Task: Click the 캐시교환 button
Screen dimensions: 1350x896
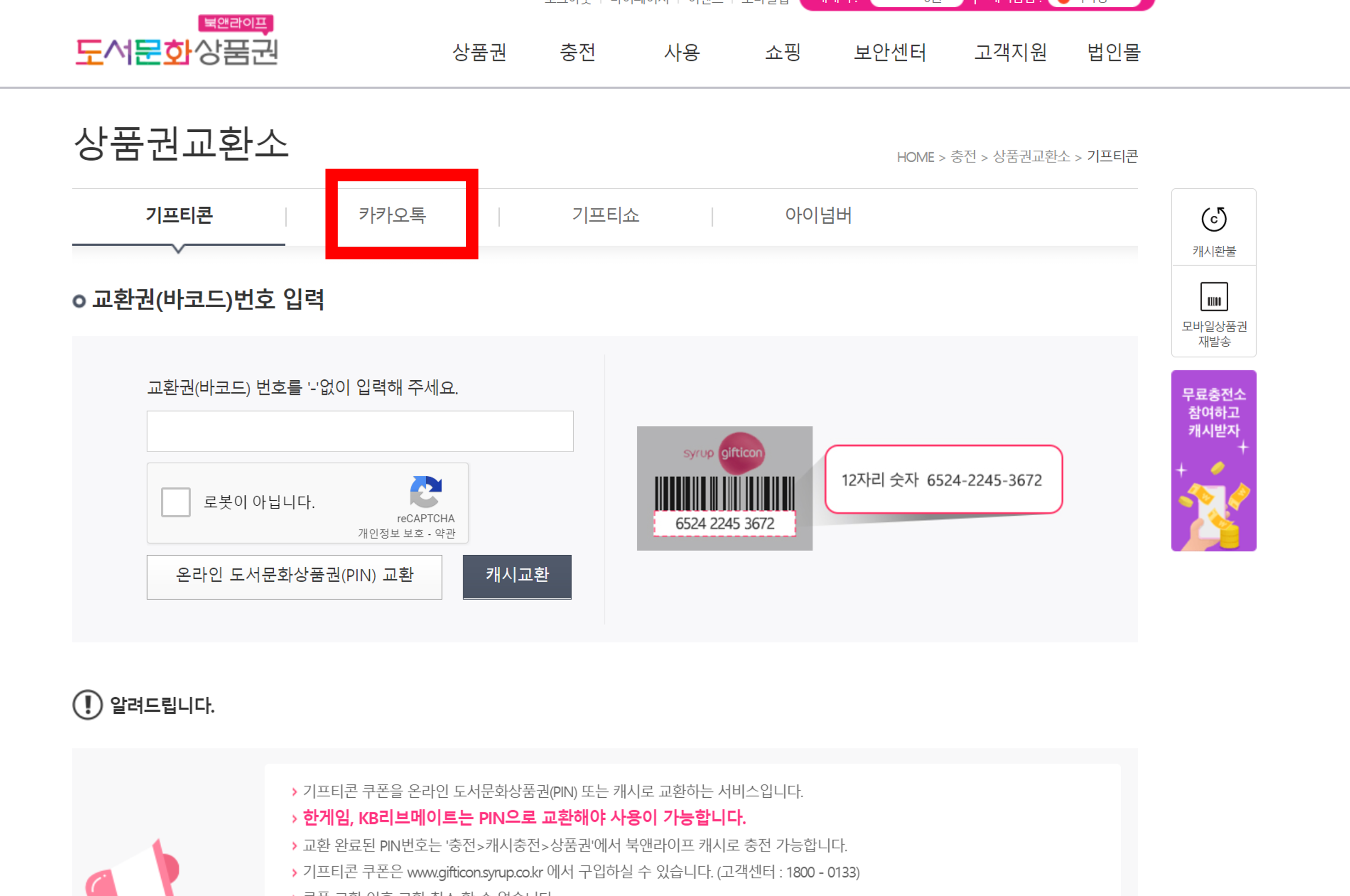Action: [x=517, y=576]
